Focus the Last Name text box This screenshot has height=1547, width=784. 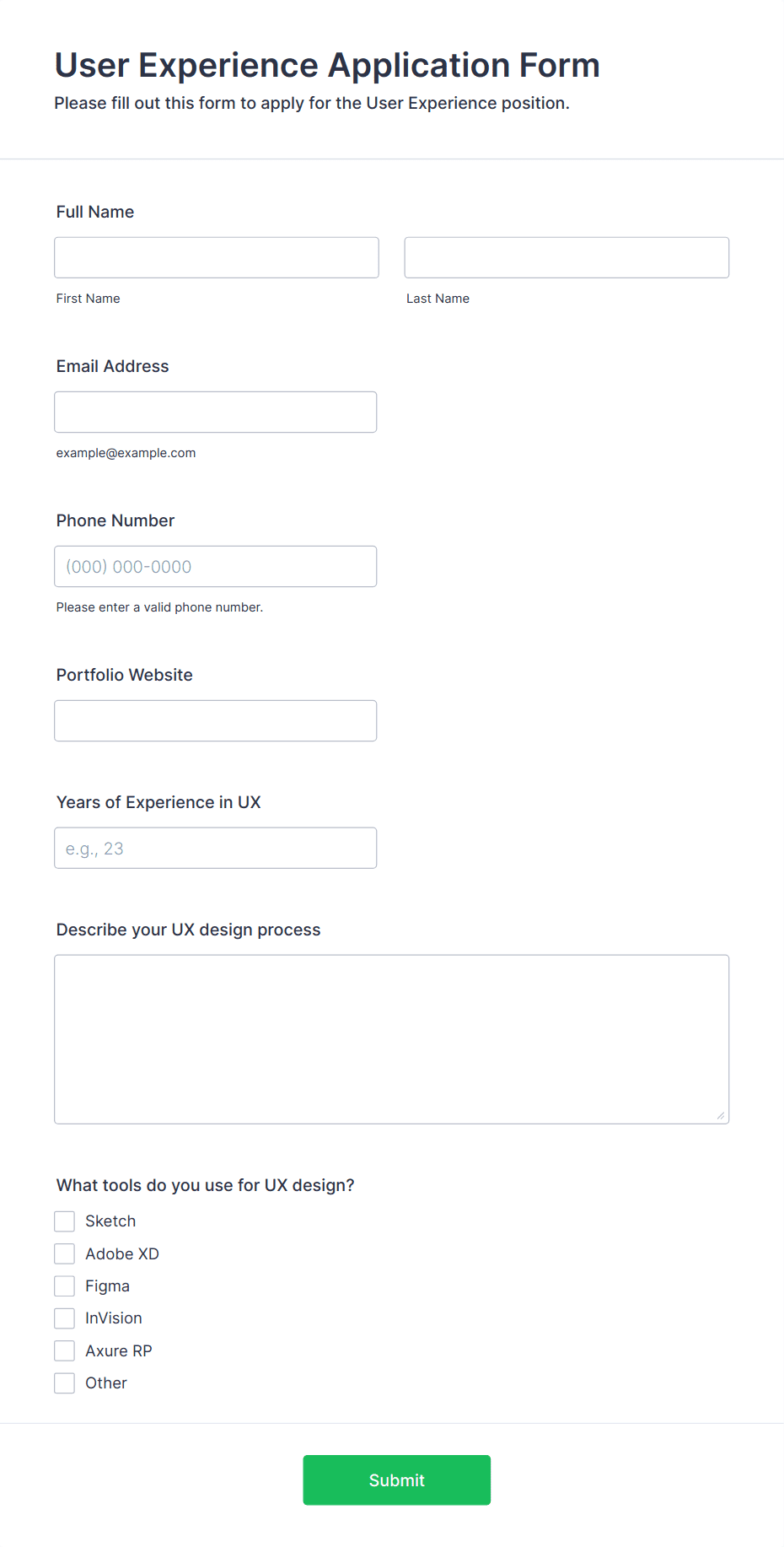[567, 257]
